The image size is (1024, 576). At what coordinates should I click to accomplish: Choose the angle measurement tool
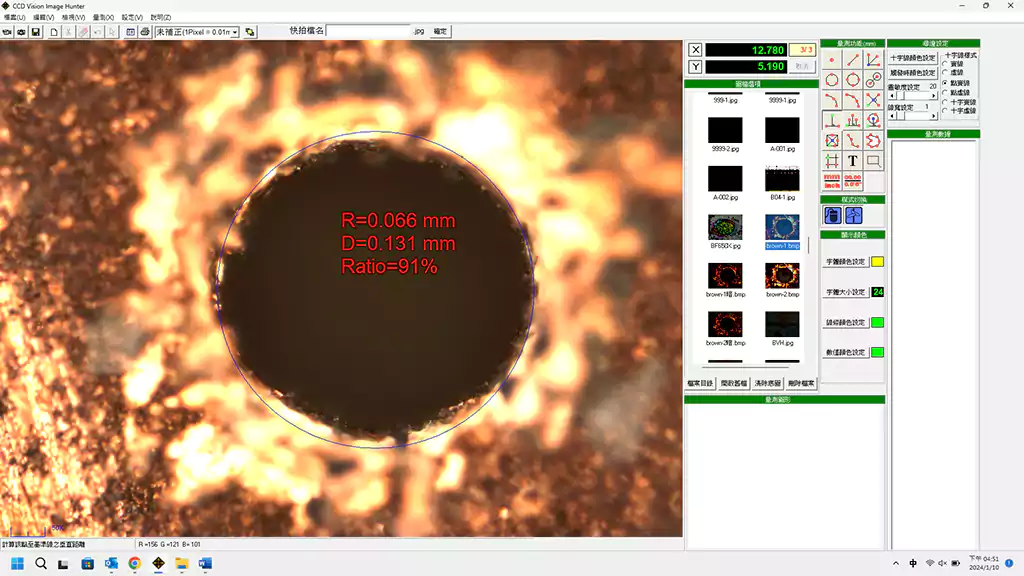click(x=873, y=59)
